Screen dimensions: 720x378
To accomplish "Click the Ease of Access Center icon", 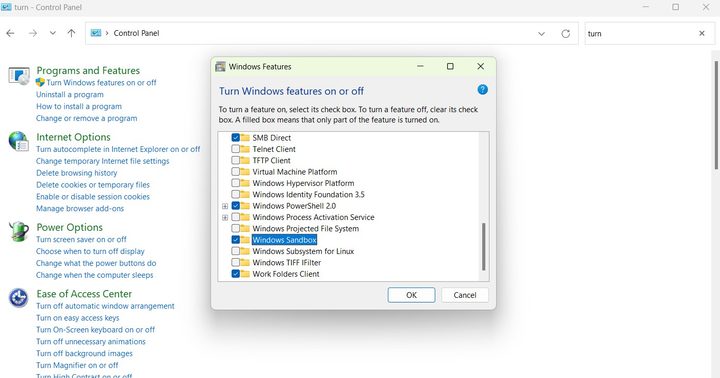I will tap(19, 298).
